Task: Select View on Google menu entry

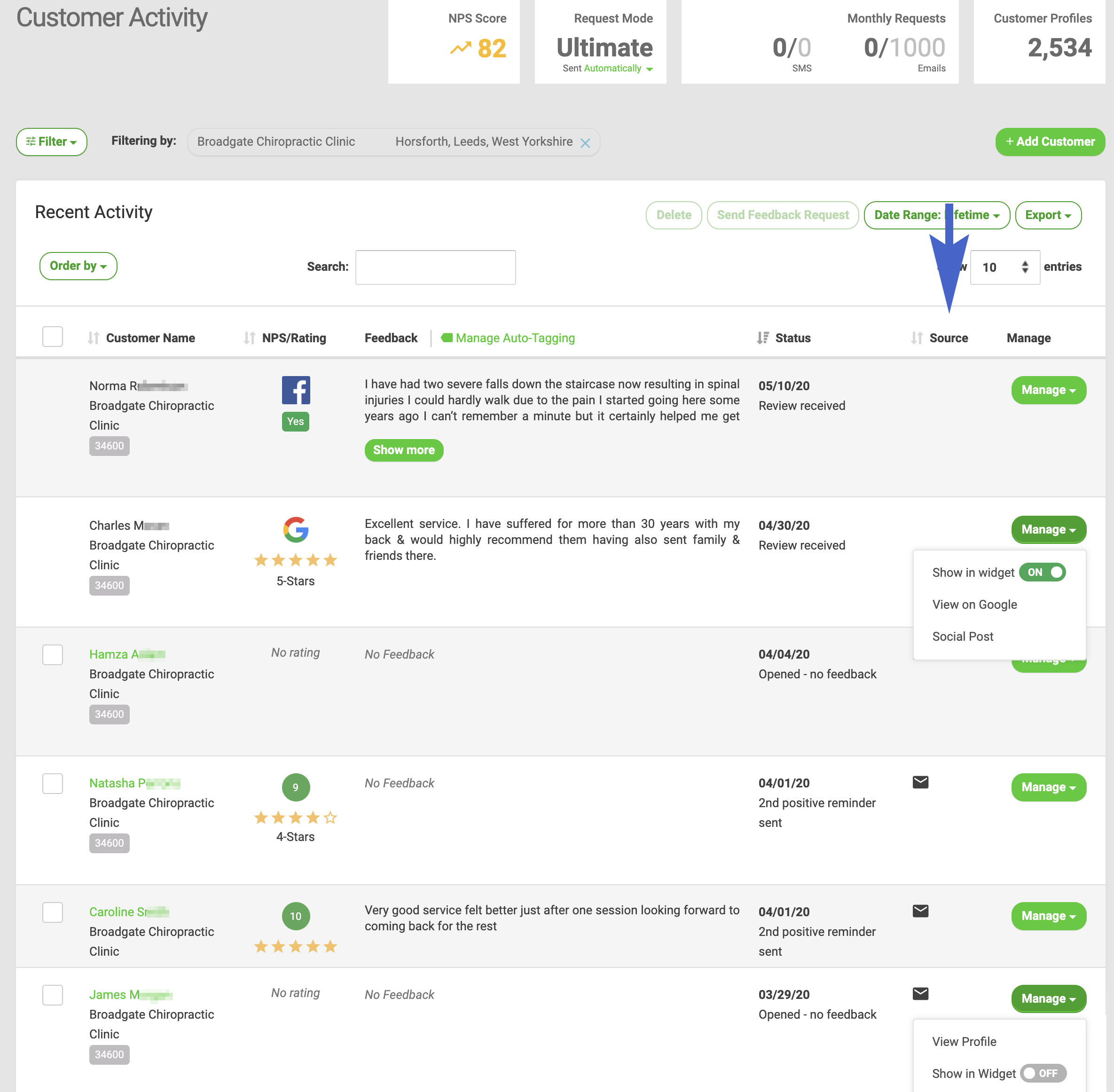Action: pyautogui.click(x=974, y=605)
